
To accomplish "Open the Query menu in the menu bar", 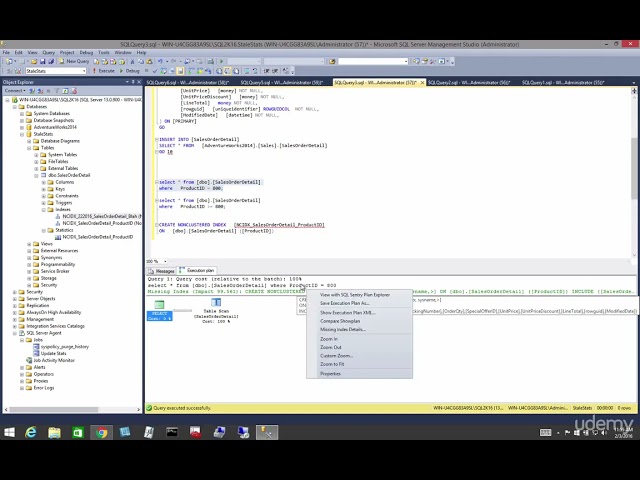I will [x=48, y=53].
